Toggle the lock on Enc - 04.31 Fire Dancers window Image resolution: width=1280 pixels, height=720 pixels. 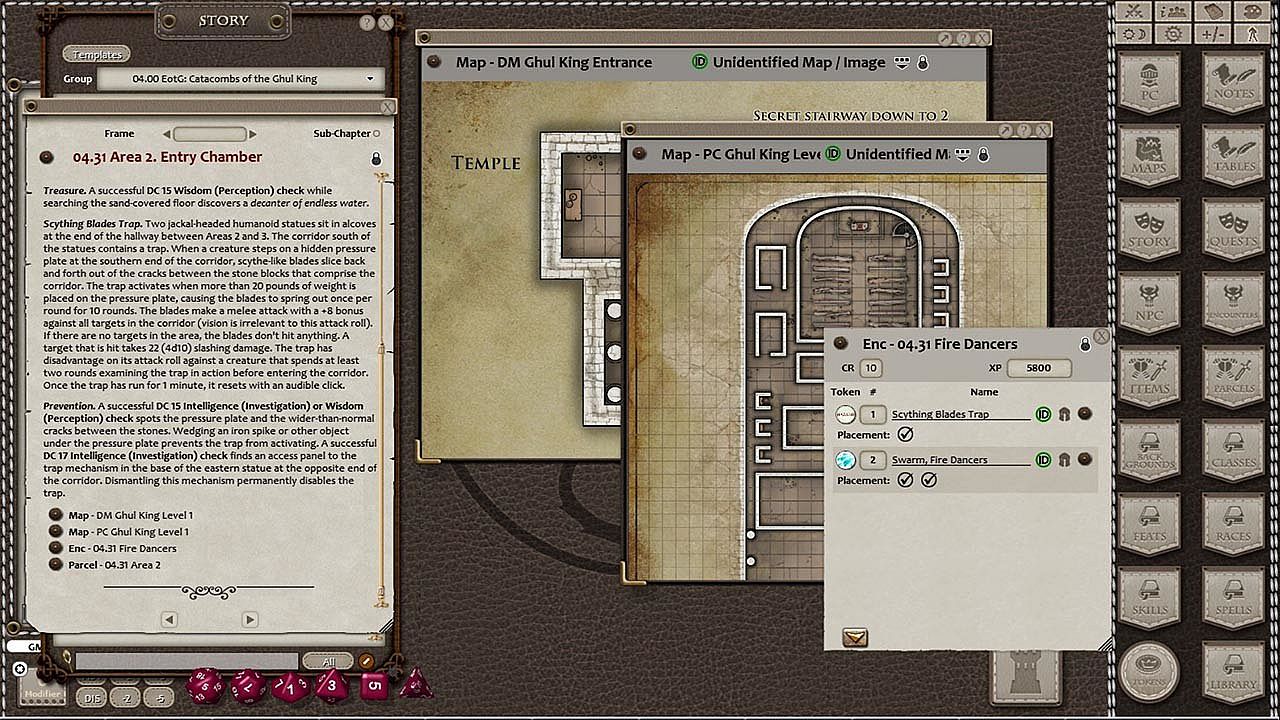coord(1085,345)
